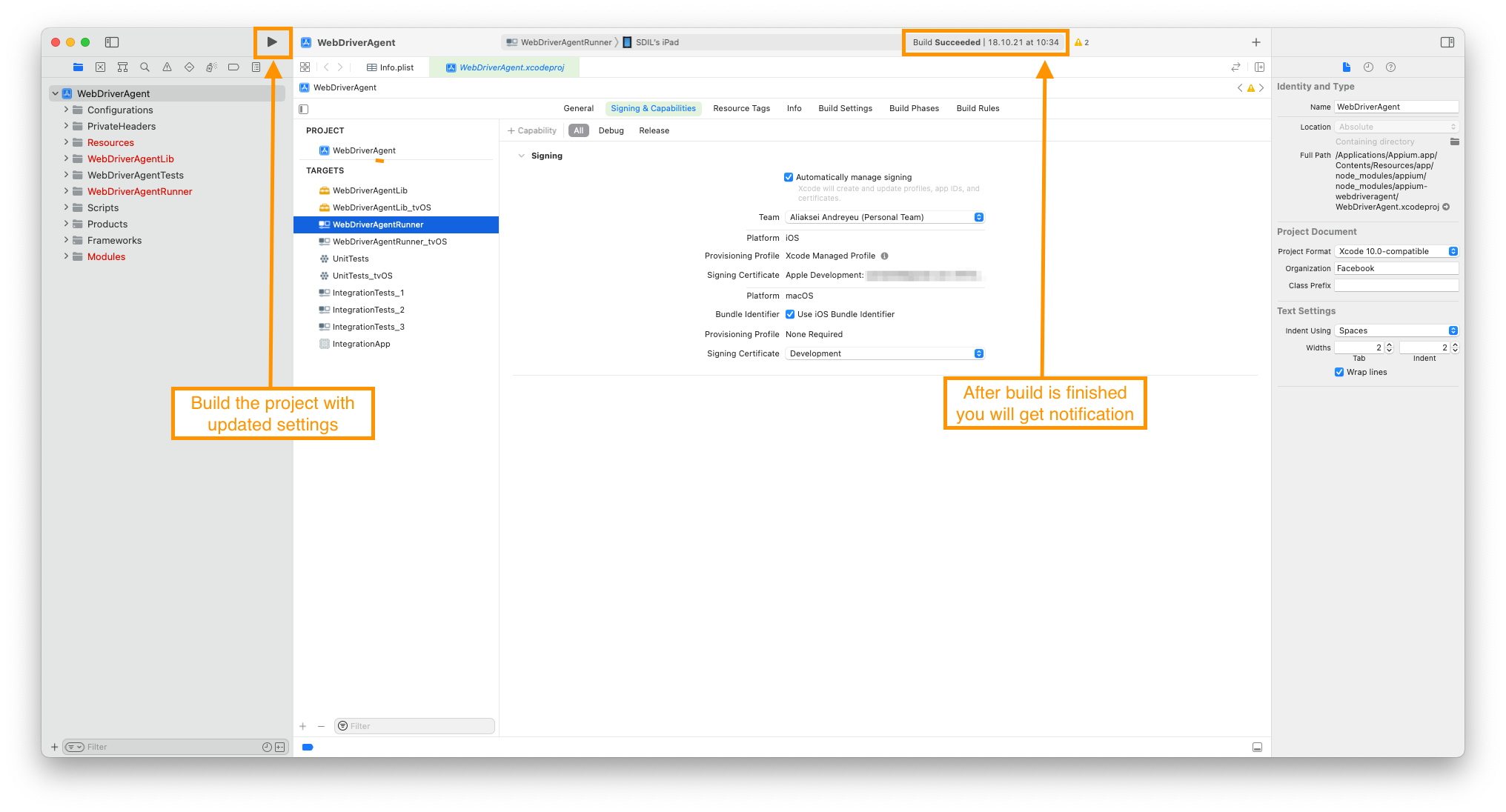
Task: Show the Quick Help inspector icon
Action: (1390, 67)
